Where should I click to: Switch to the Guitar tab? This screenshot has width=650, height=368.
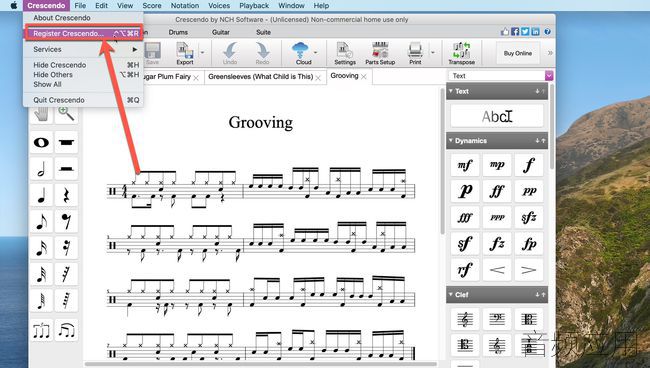click(x=221, y=32)
